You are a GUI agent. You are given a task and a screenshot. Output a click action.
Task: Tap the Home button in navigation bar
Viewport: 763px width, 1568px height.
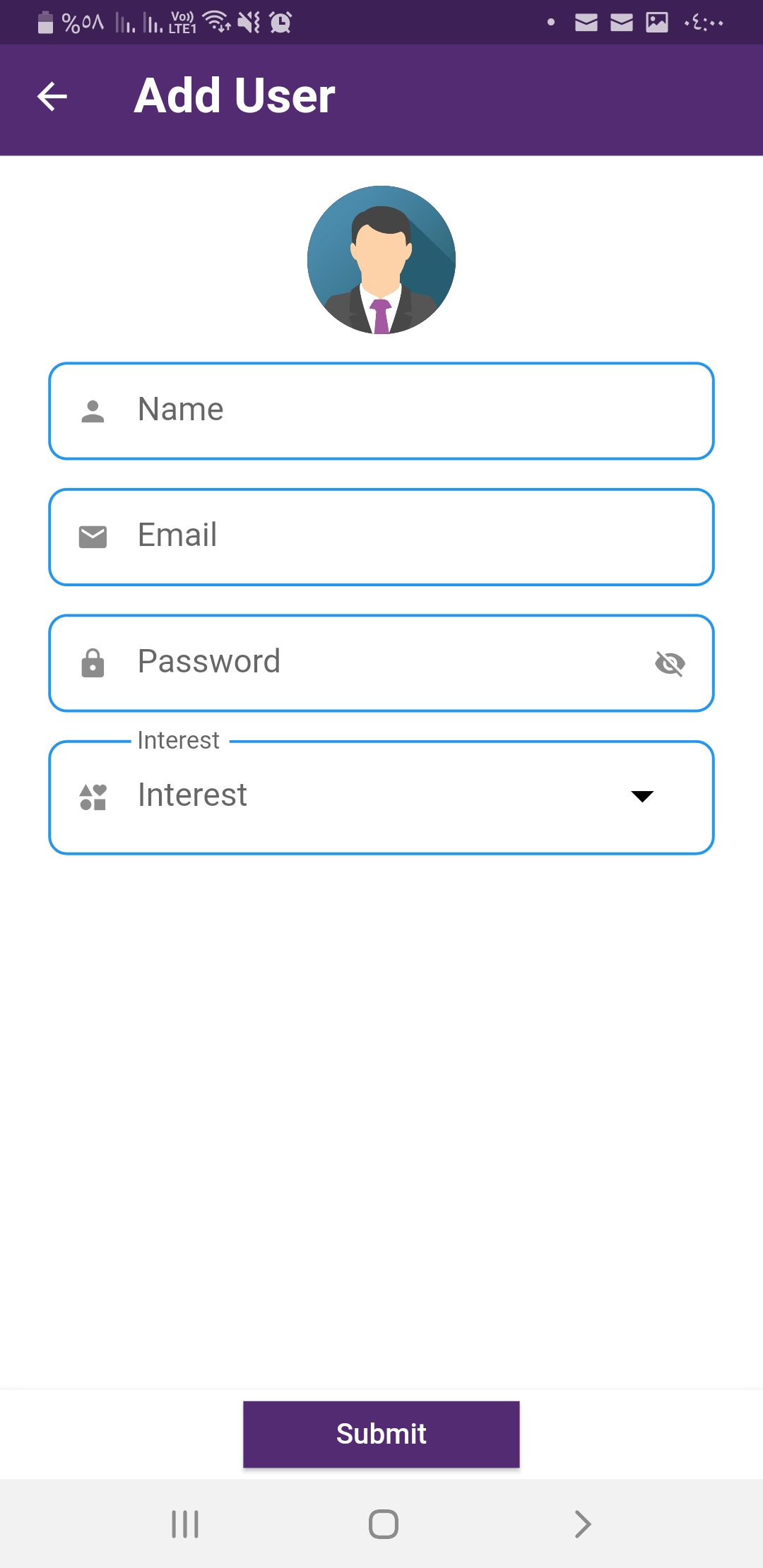point(381,1524)
